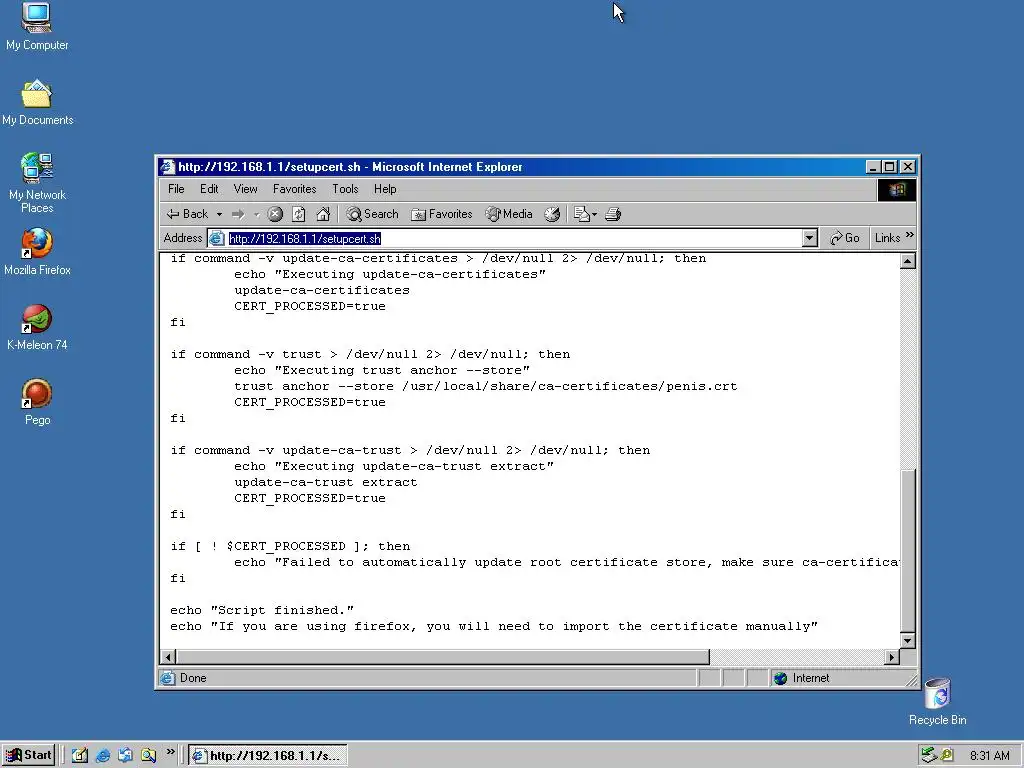
Task: Open the Favorites pane from the toolbar
Action: [441, 214]
